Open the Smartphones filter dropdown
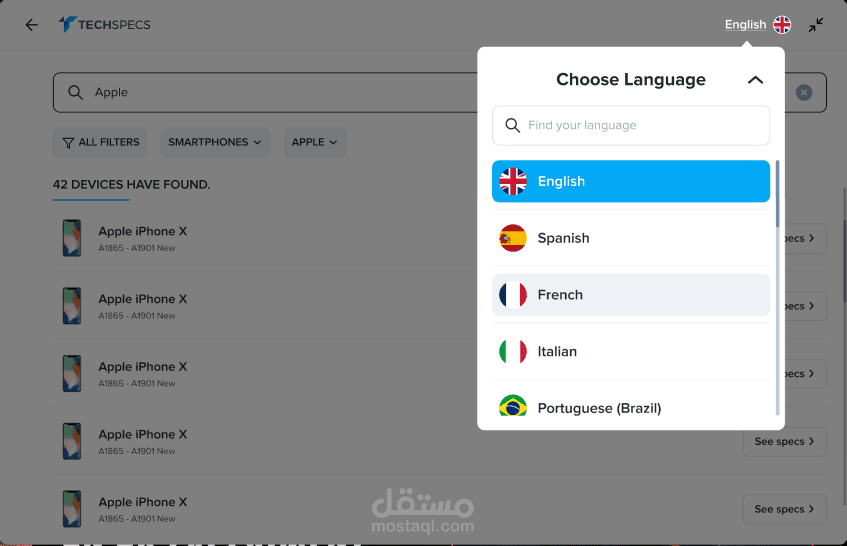Viewport: 847px width, 546px height. coord(215,142)
